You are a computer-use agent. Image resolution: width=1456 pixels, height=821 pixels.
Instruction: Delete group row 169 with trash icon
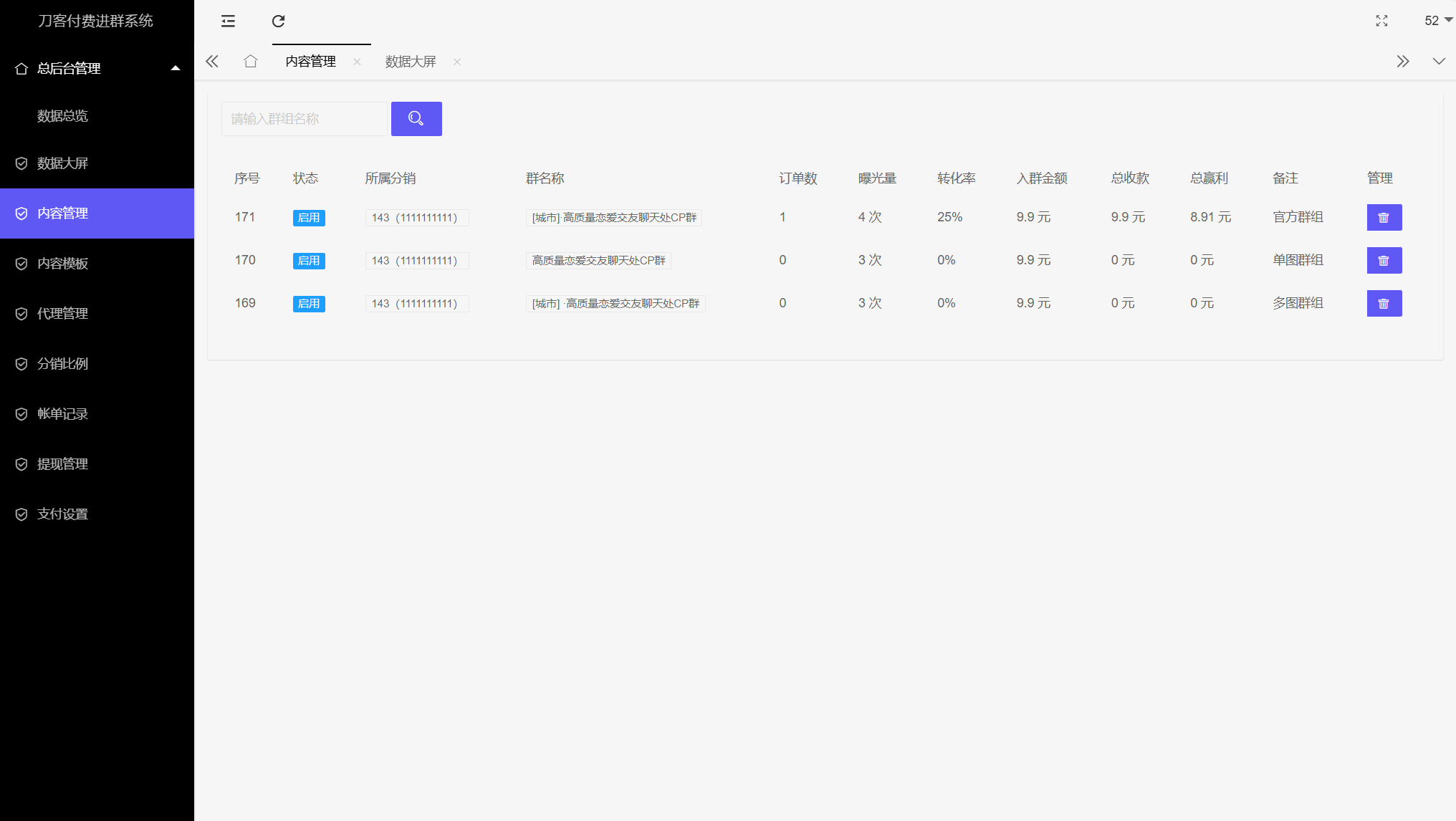click(1384, 303)
